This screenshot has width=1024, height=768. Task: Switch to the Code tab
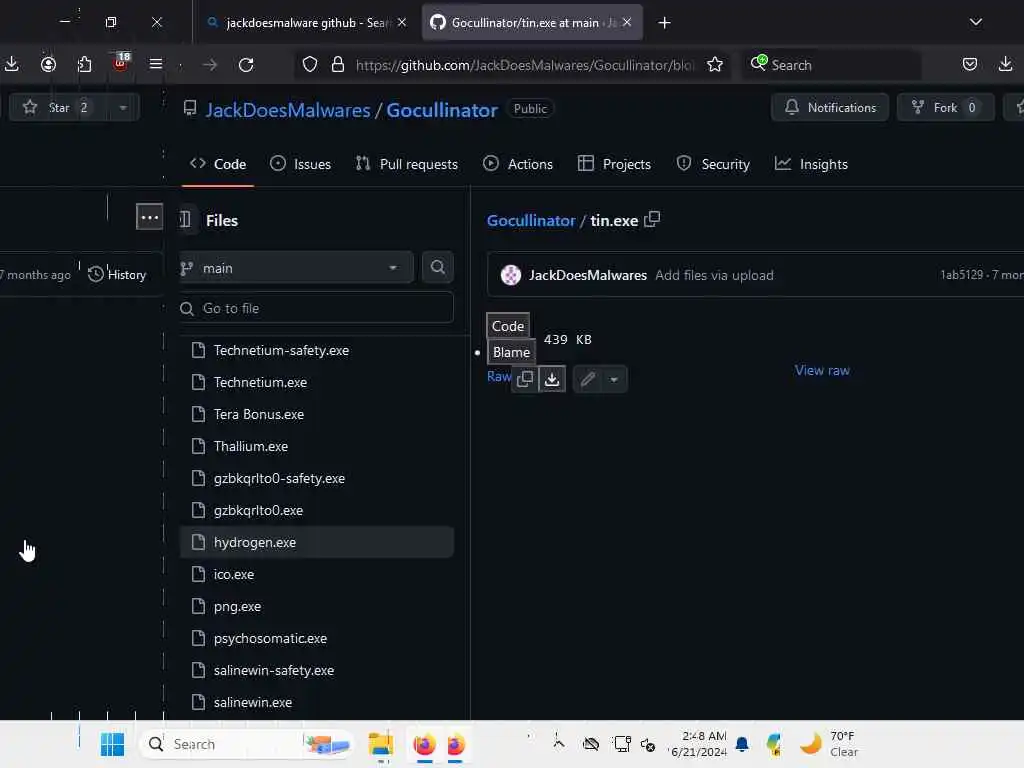tap(218, 164)
